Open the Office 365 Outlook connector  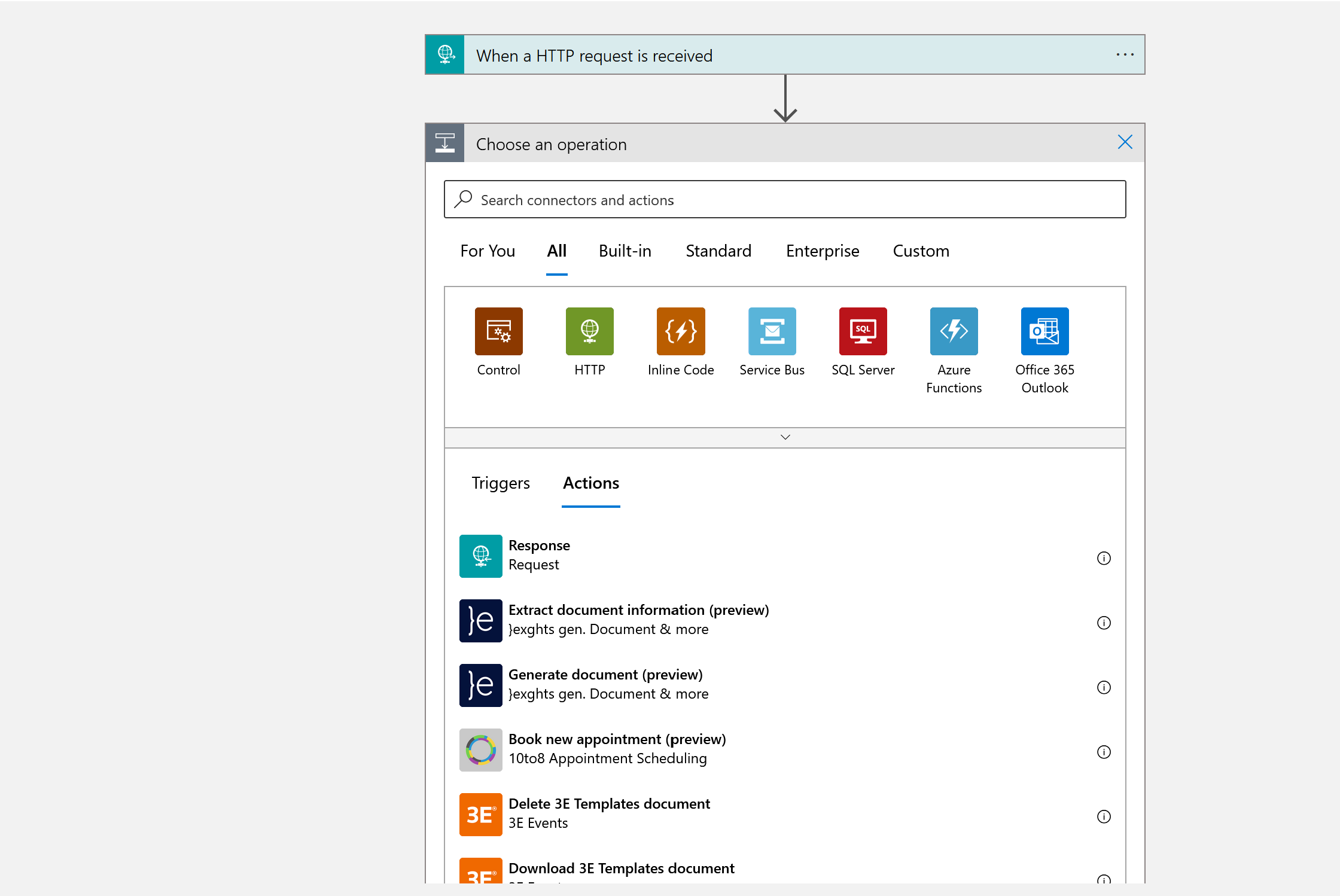pos(1044,331)
